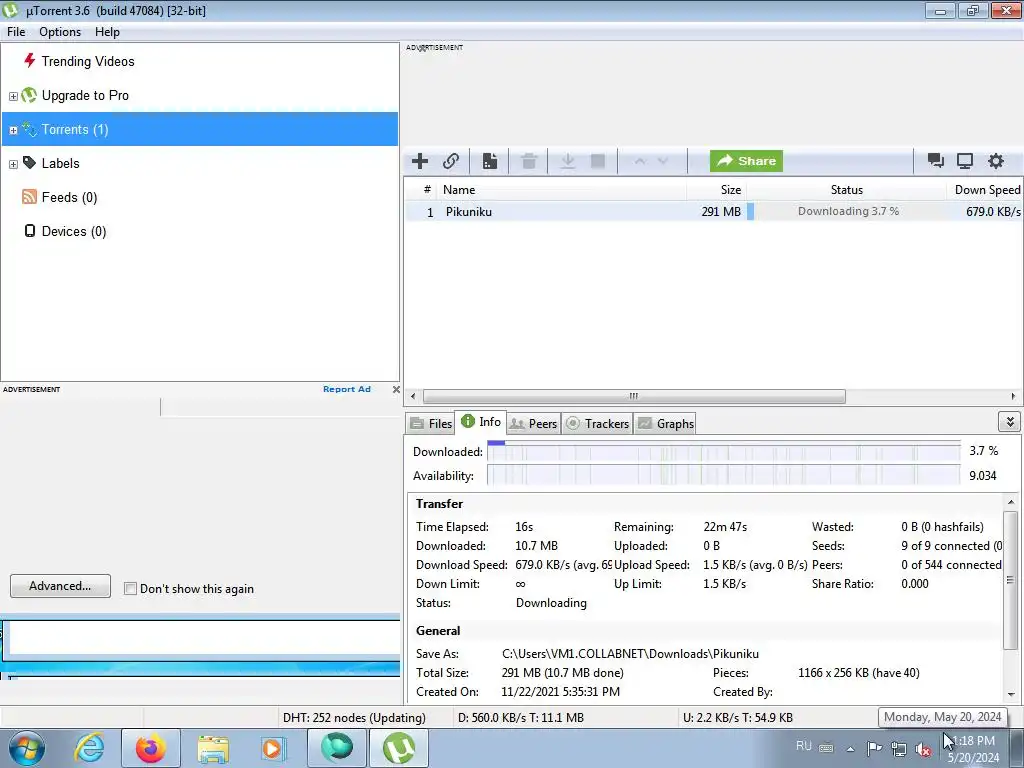The image size is (1024, 768).
Task: Open Windows Media Player from taskbar
Action: [x=273, y=748]
